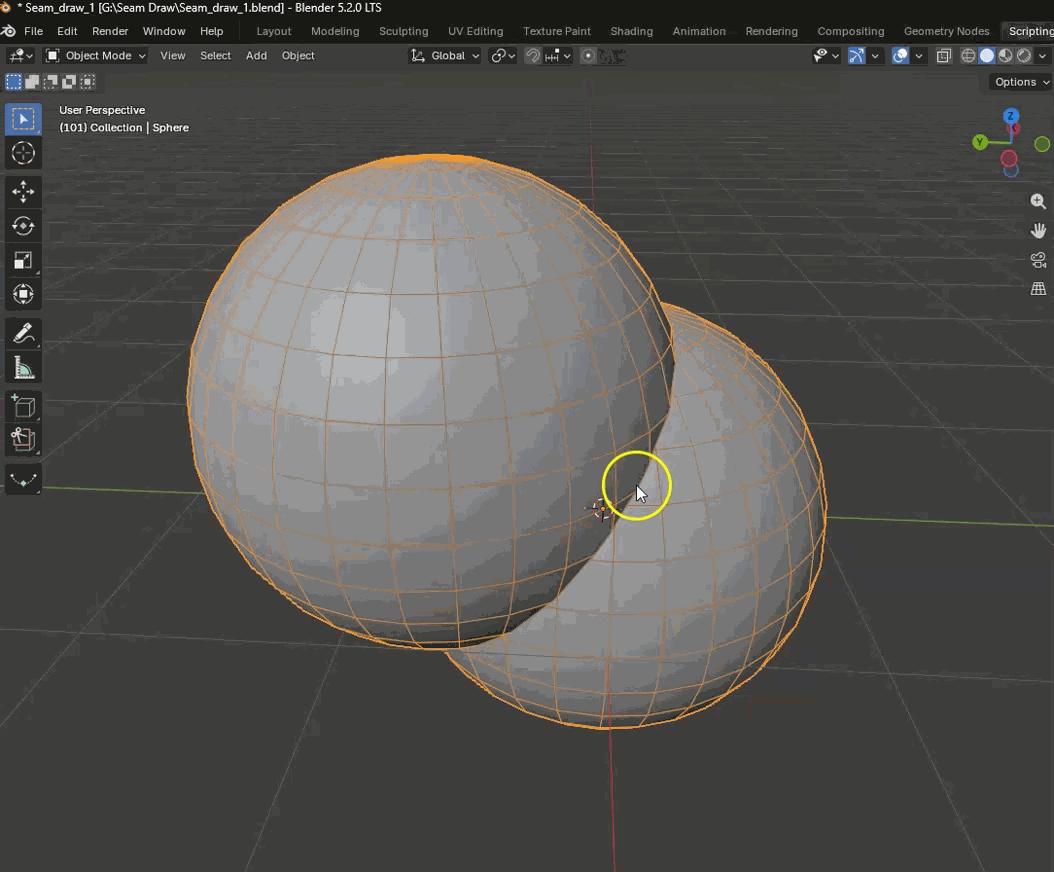Toggle X-Ray mode
The width and height of the screenshot is (1054, 872).
click(944, 56)
